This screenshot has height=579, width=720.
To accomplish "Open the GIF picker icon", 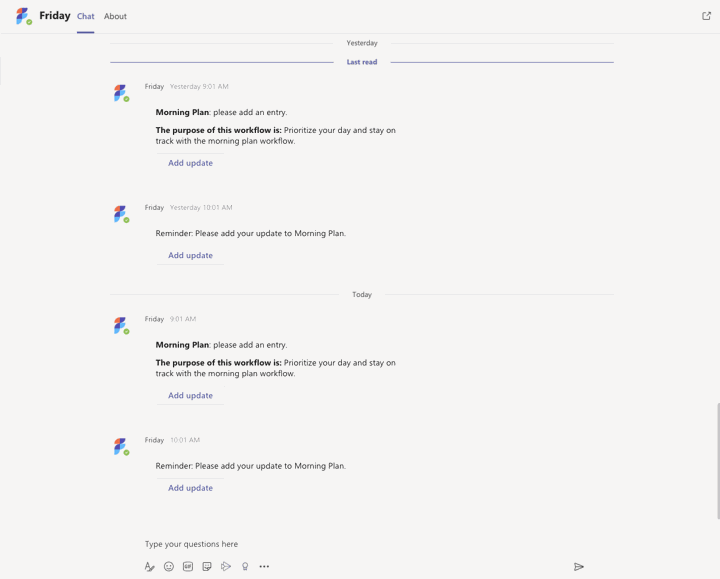I will coord(188,567).
